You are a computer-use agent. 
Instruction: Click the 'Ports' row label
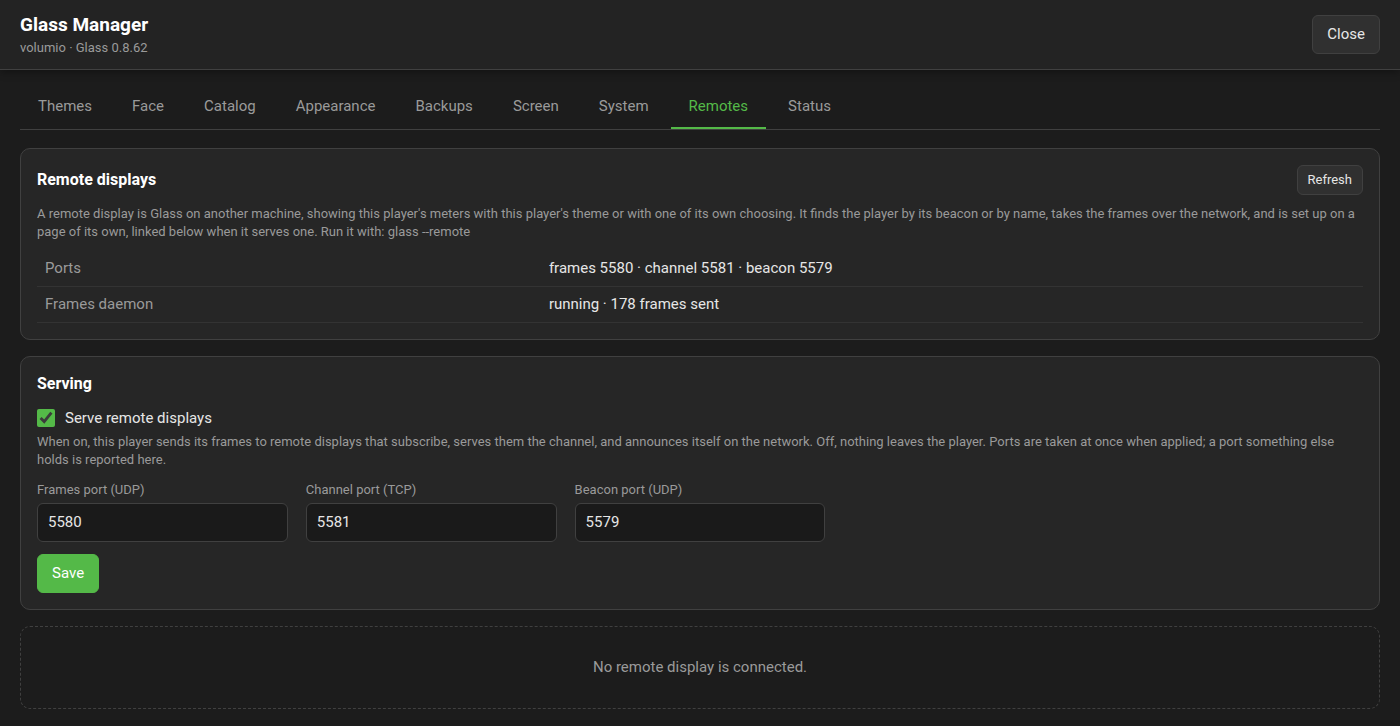point(63,268)
